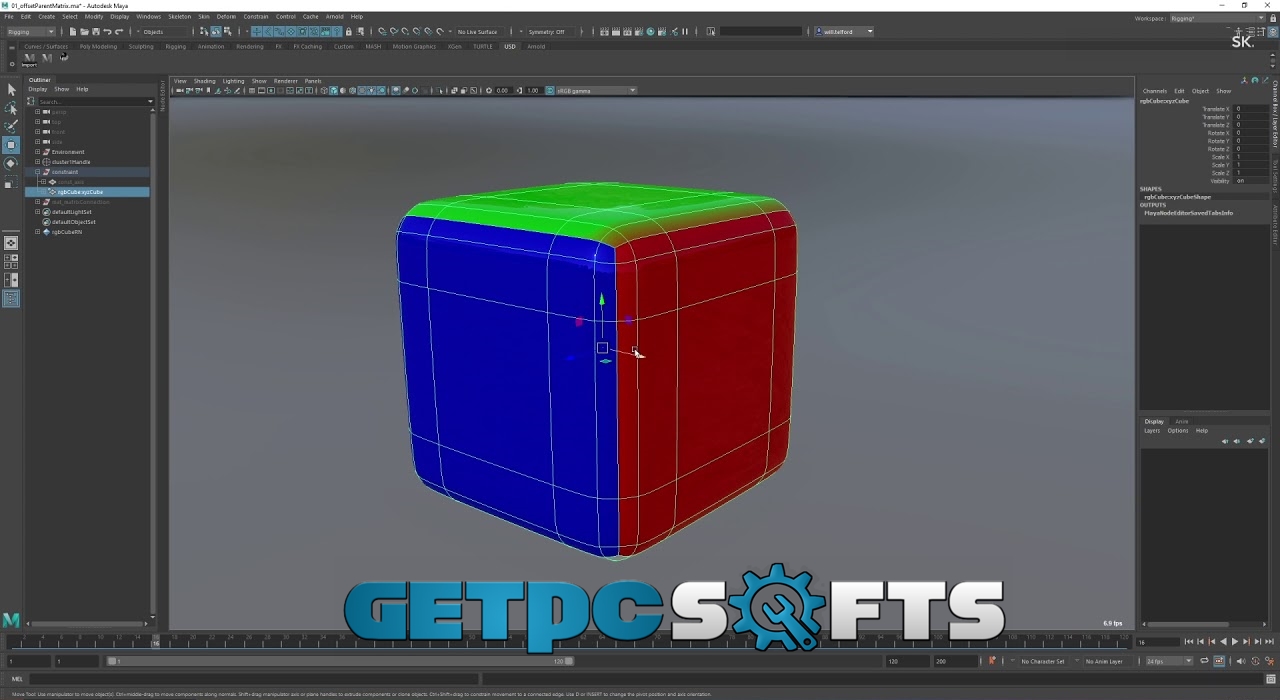Open the viewport Renderer menu
The image size is (1280, 700).
(286, 81)
